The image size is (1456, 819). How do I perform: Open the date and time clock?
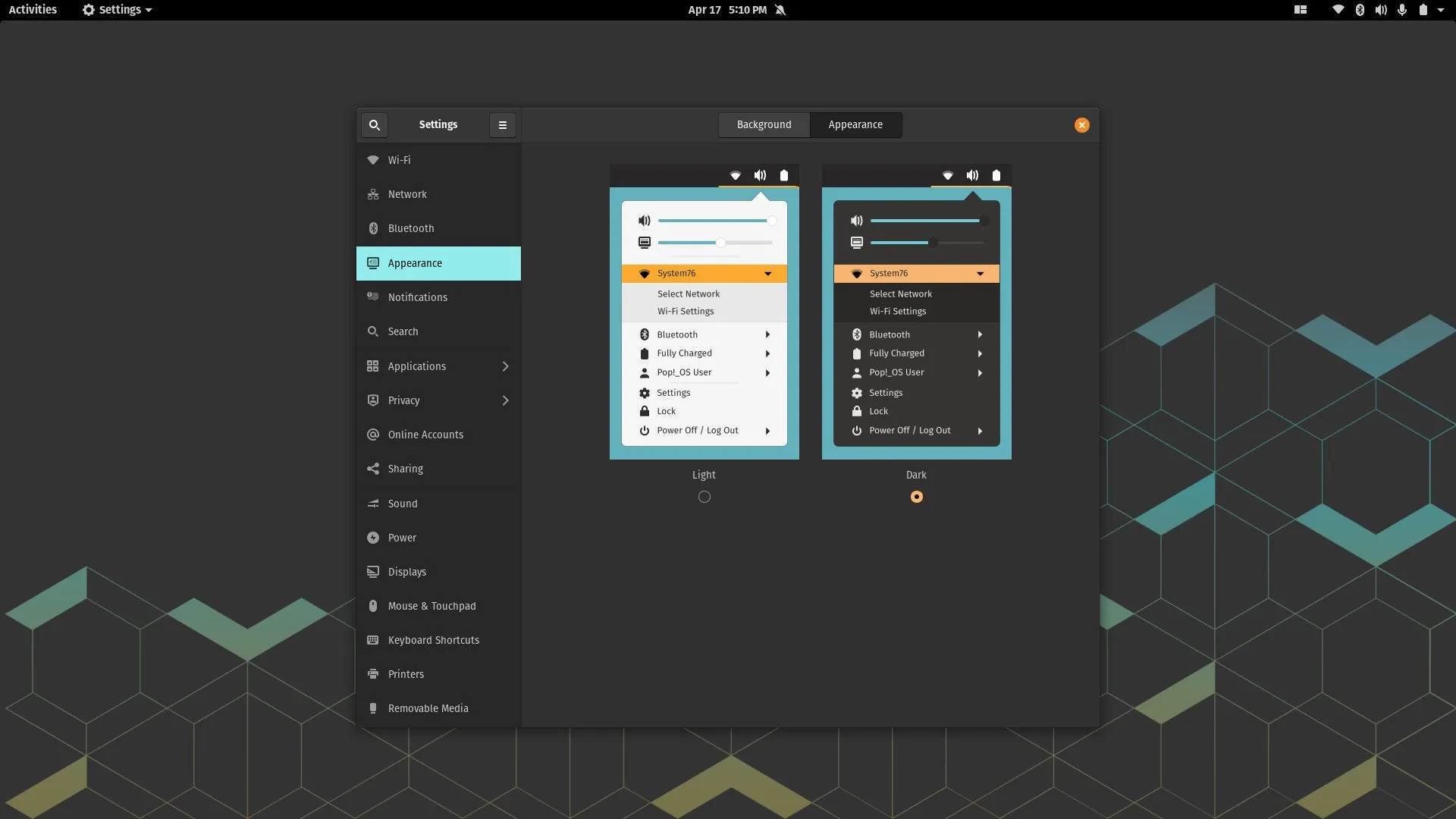(x=727, y=10)
